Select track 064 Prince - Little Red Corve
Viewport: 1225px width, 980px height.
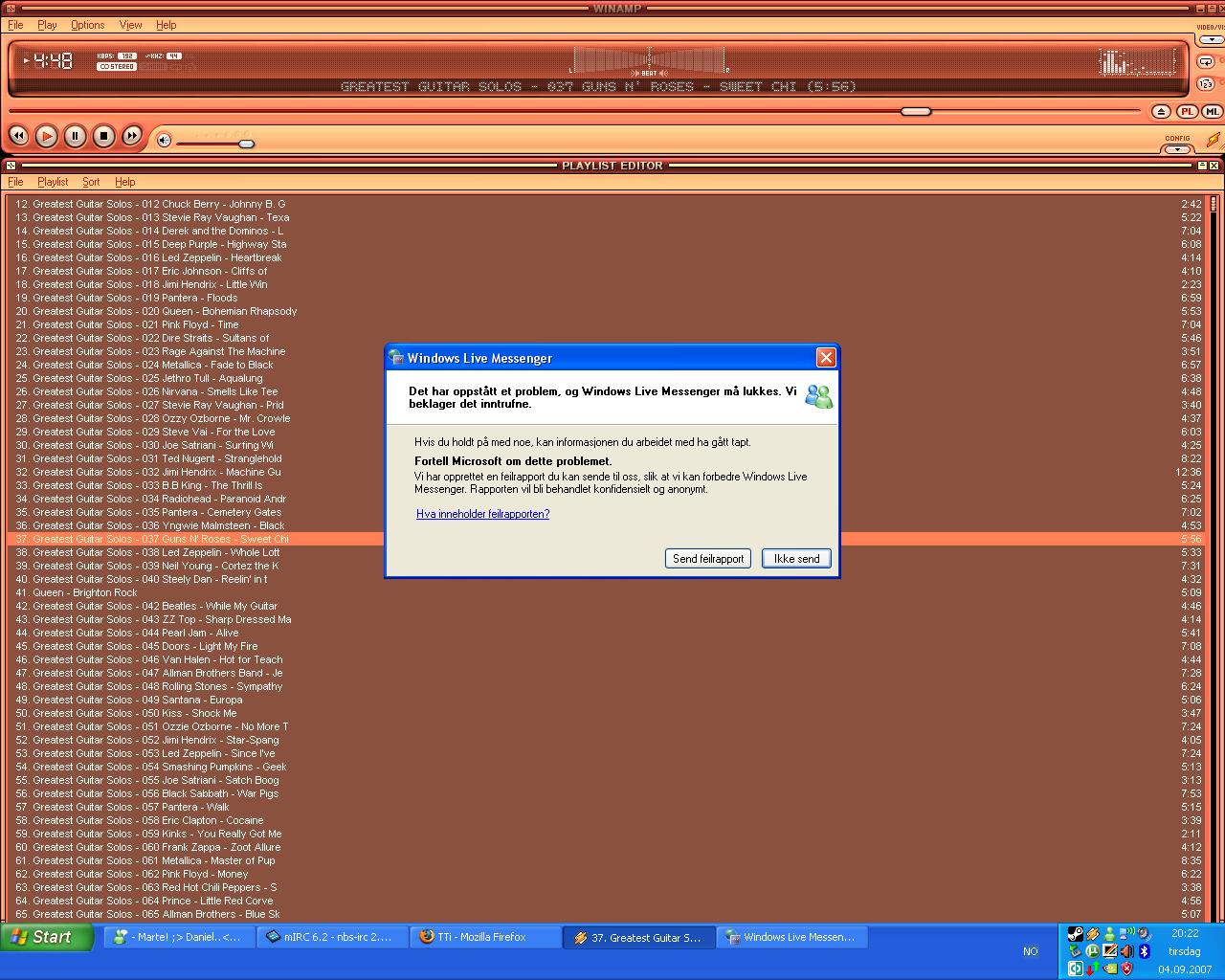(605, 901)
